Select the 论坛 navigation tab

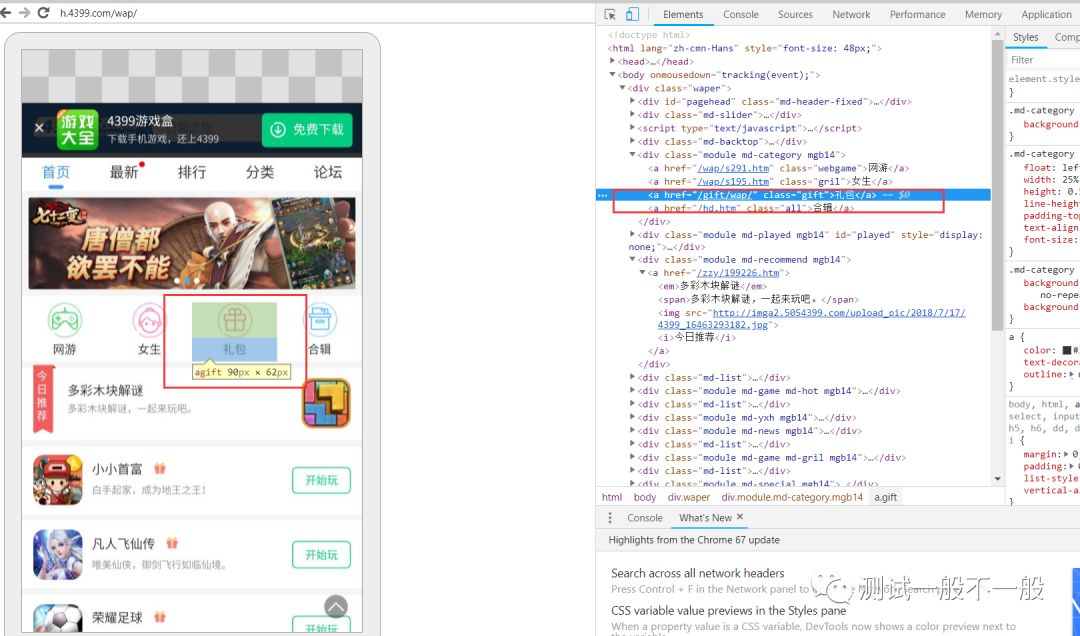pos(328,172)
